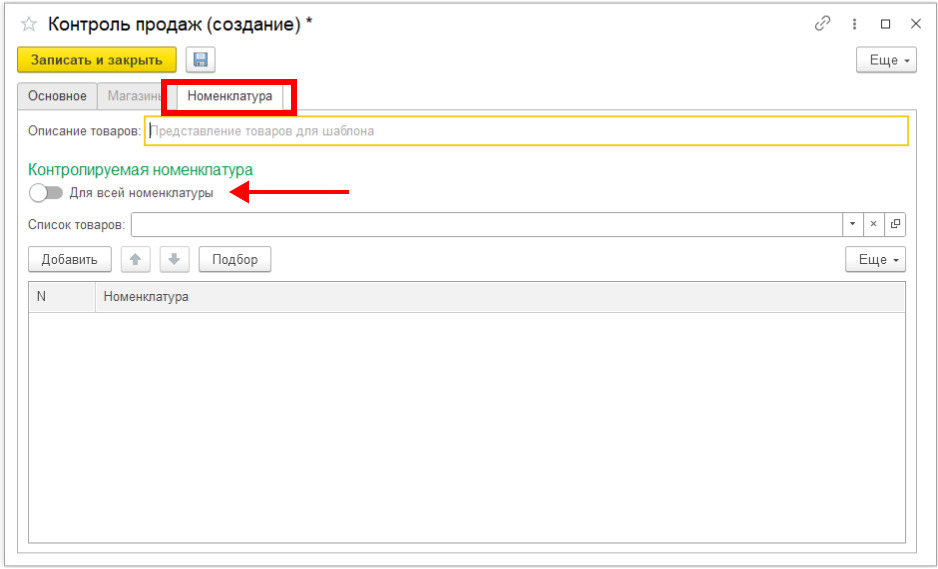Click inside the Список товаров field
This screenshot has height=569, width=938.
coord(487,224)
